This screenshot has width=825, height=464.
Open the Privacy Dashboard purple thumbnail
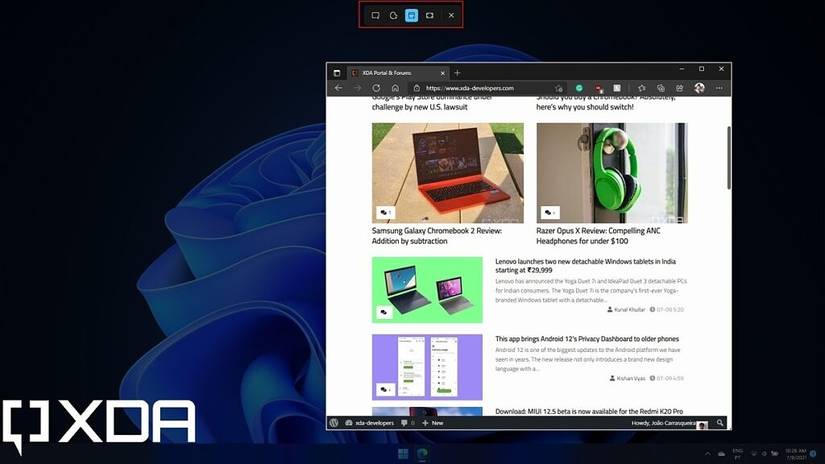click(427, 367)
